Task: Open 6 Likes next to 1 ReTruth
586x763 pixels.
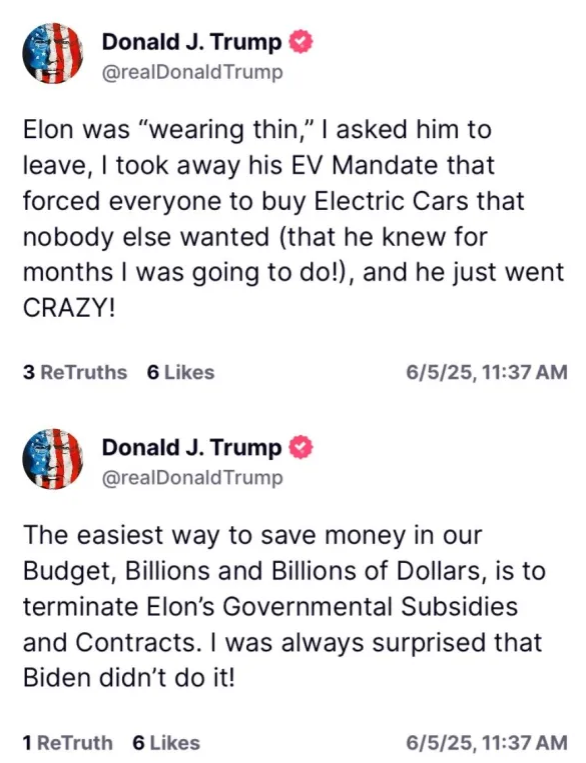Action: click(166, 743)
